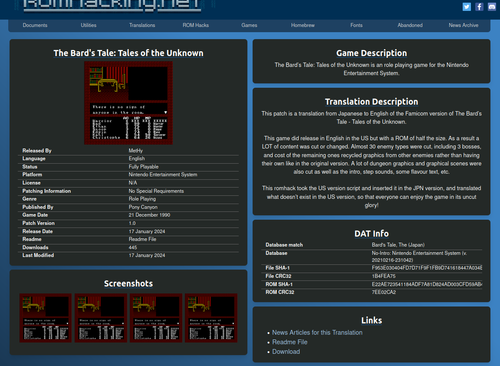Screen dimensions: 500x366
Task: Click the 'Release Date' row label
Action: point(37,231)
